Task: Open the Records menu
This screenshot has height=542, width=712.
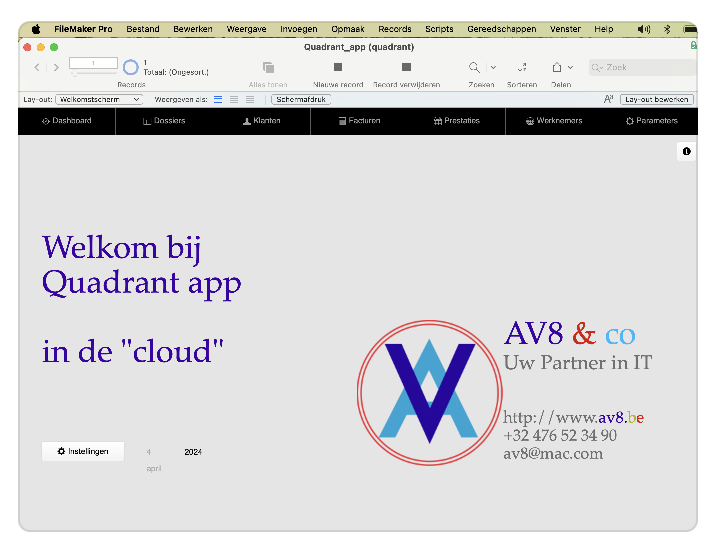Action: pos(395,29)
